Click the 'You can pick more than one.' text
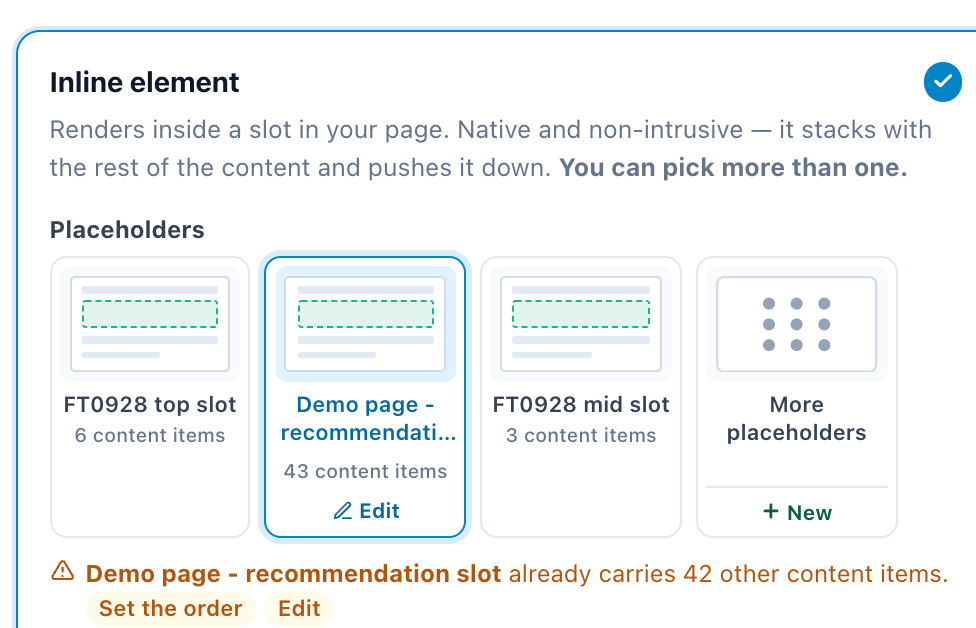This screenshot has width=976, height=628. click(x=733, y=168)
